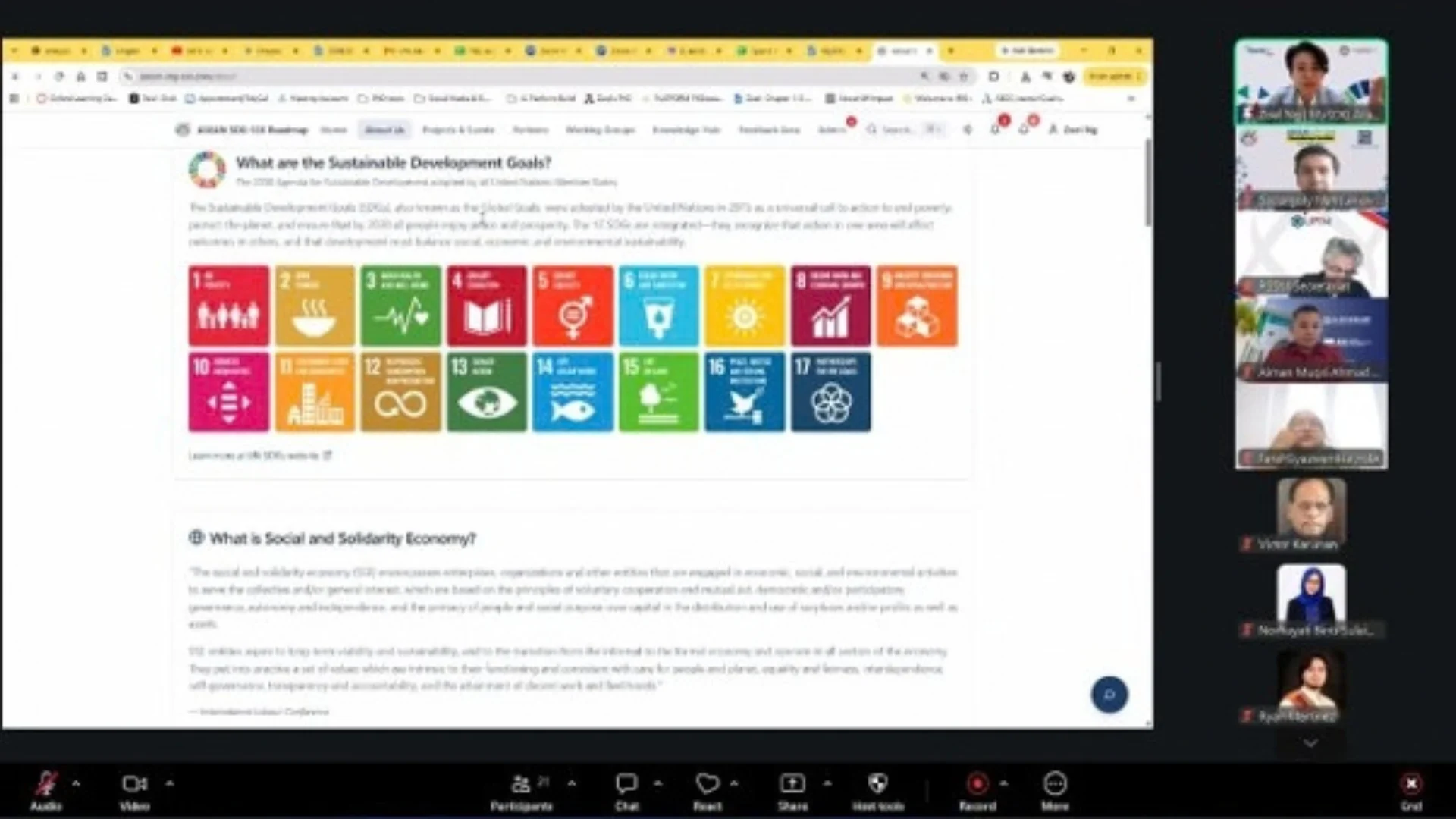Viewport: 1456px width, 819px height.
Task: Select SDG 17 Partnerships tile
Action: tap(831, 392)
